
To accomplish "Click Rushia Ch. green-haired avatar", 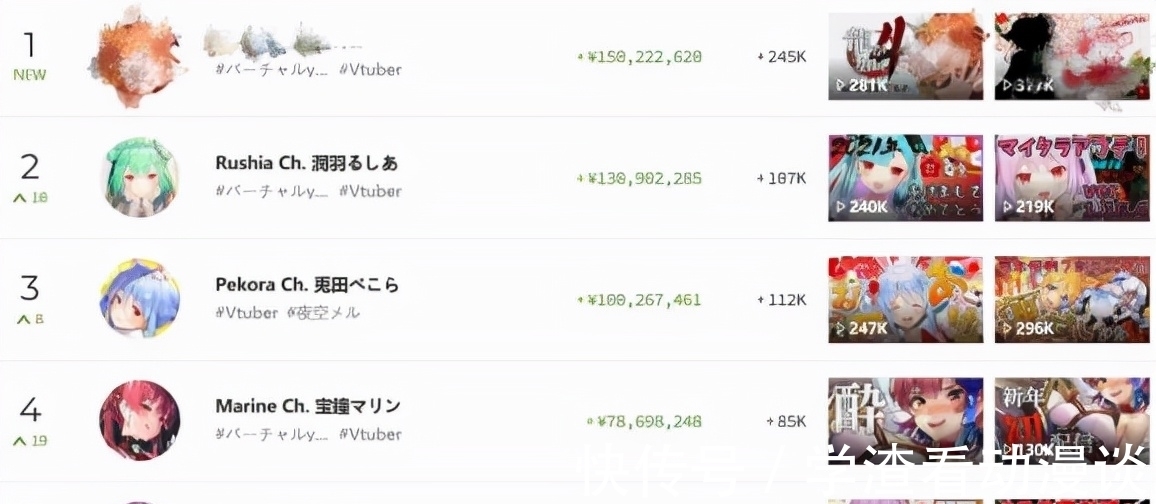I will pos(140,177).
